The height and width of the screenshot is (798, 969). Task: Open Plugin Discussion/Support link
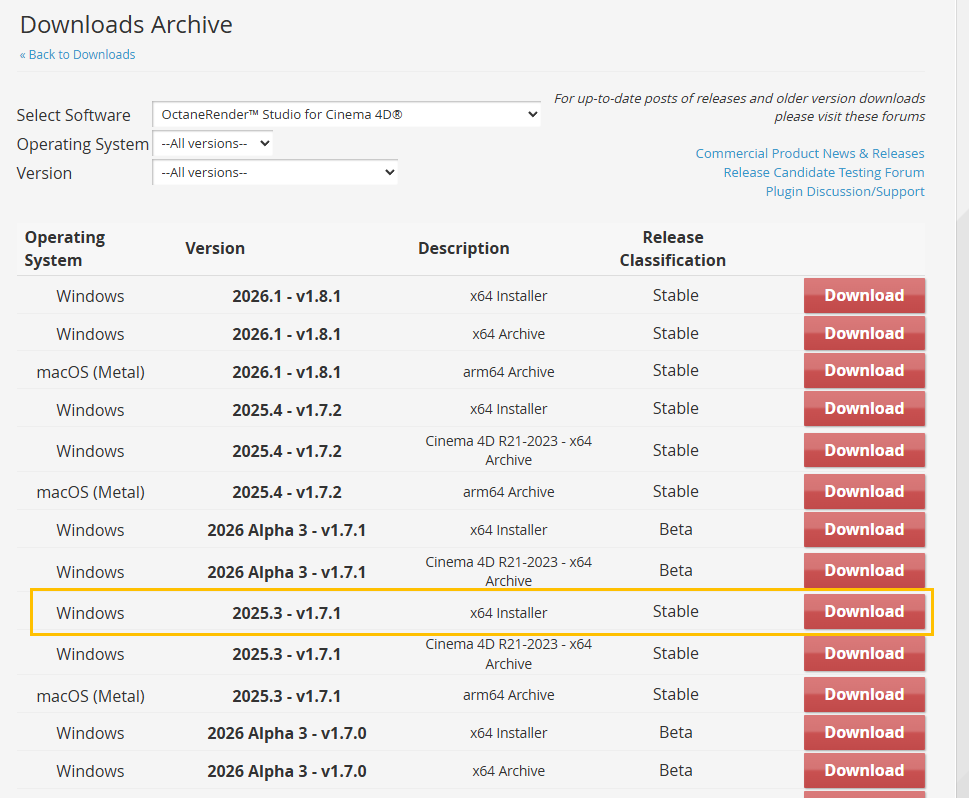tap(844, 191)
